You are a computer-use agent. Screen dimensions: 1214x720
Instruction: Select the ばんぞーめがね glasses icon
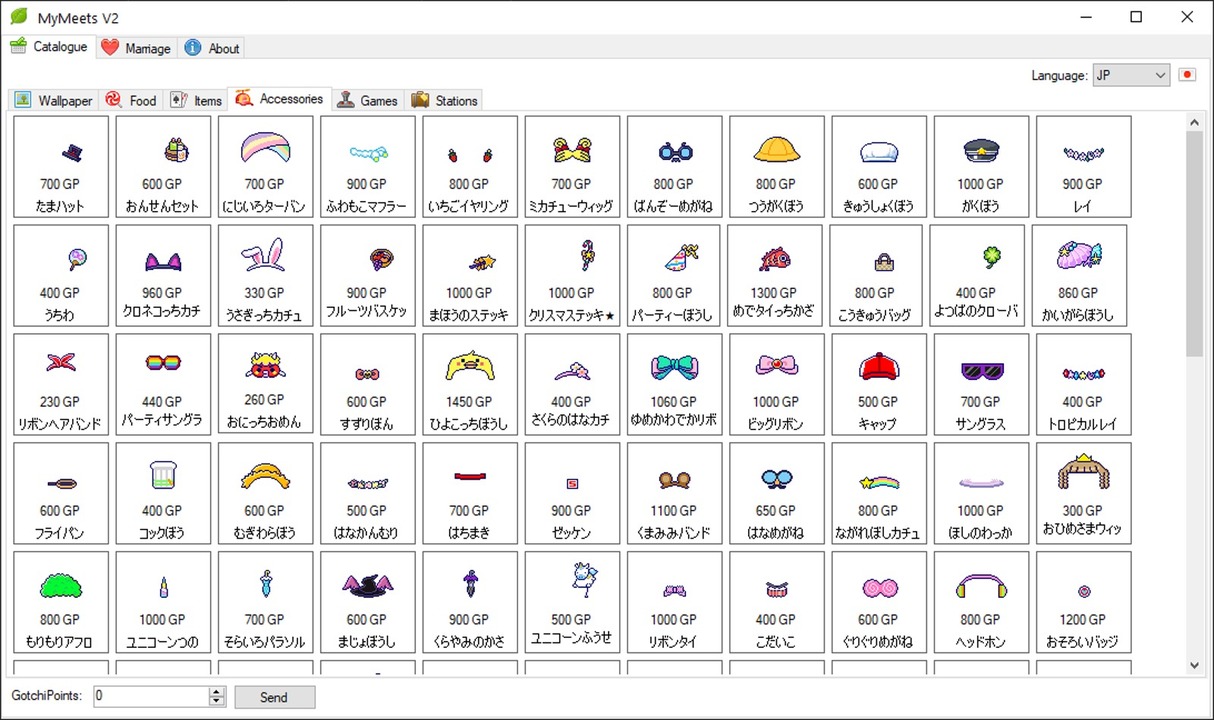674,166
